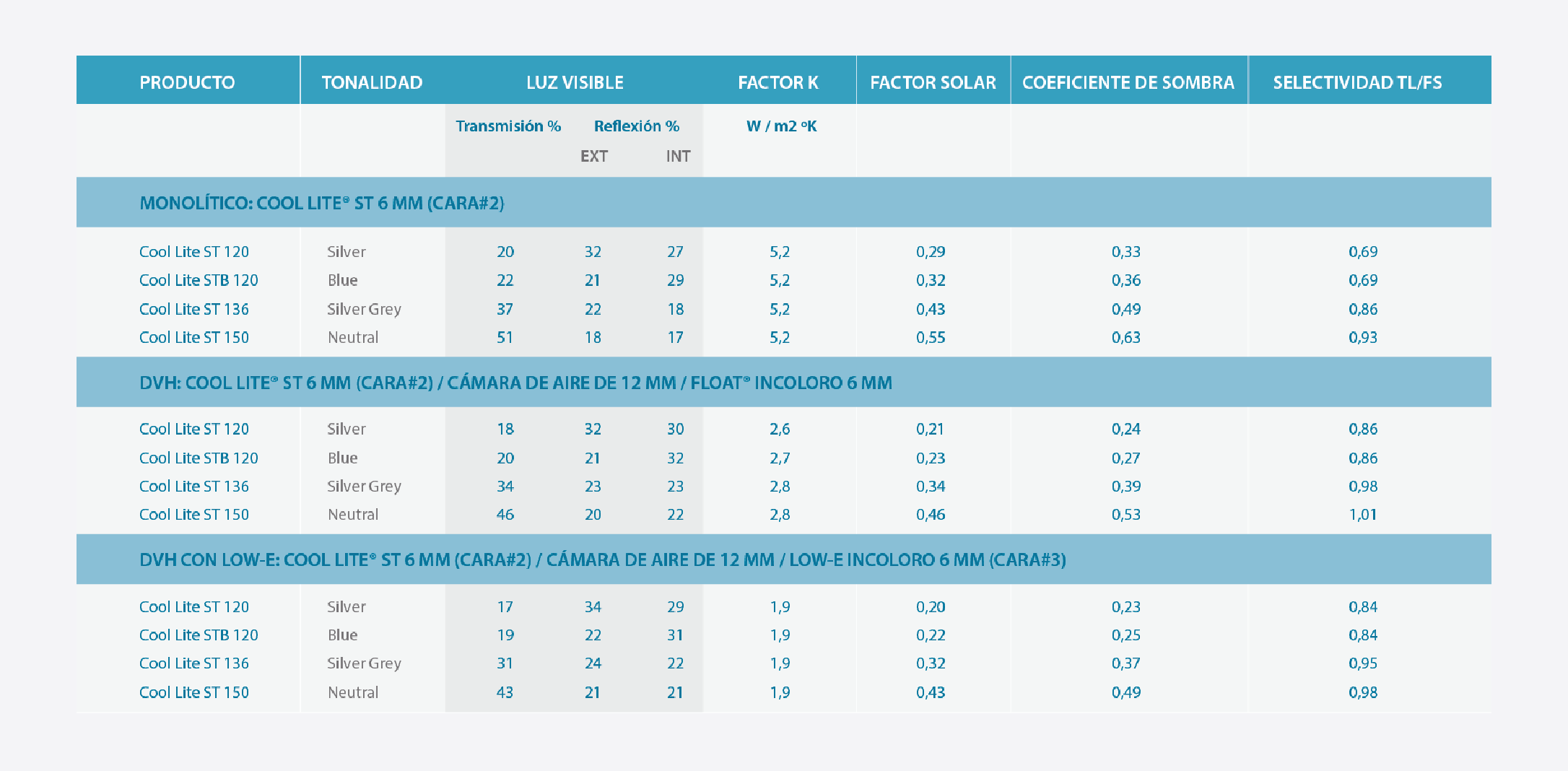
Task: Select the MONOLÍTICO section title row
Action: coord(322,203)
